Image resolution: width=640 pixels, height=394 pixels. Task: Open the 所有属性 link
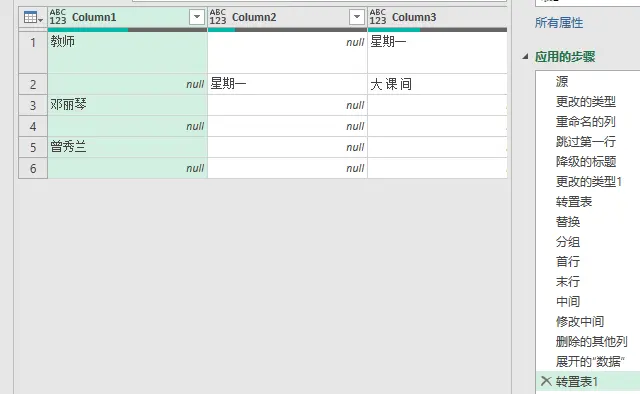pos(559,23)
